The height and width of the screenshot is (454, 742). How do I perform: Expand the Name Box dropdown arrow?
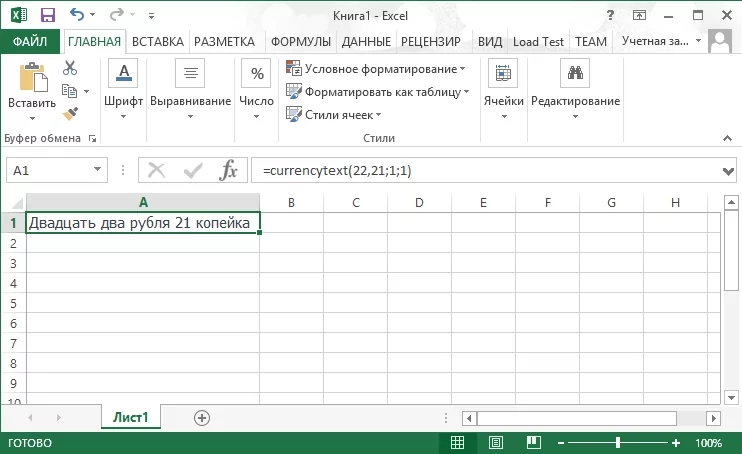(x=96, y=171)
